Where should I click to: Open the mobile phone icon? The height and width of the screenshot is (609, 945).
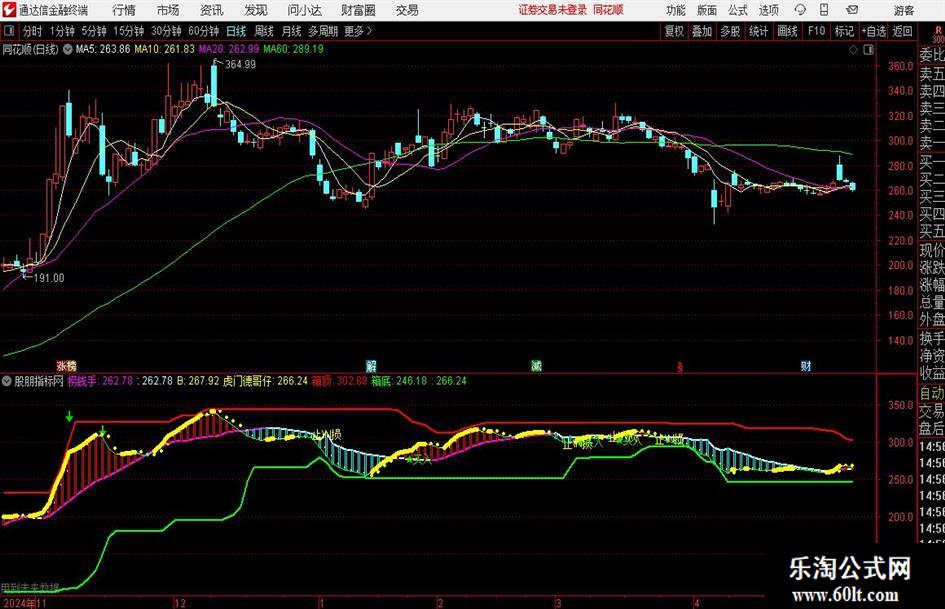pos(824,10)
